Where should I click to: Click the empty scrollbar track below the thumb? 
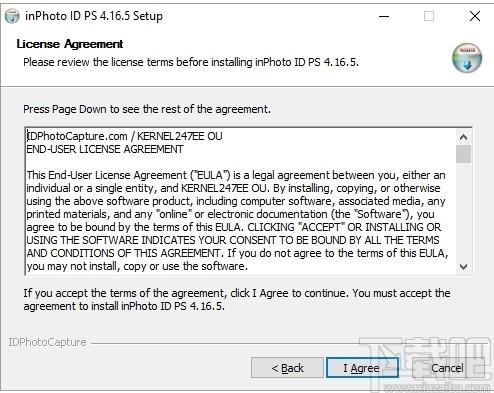click(x=463, y=211)
